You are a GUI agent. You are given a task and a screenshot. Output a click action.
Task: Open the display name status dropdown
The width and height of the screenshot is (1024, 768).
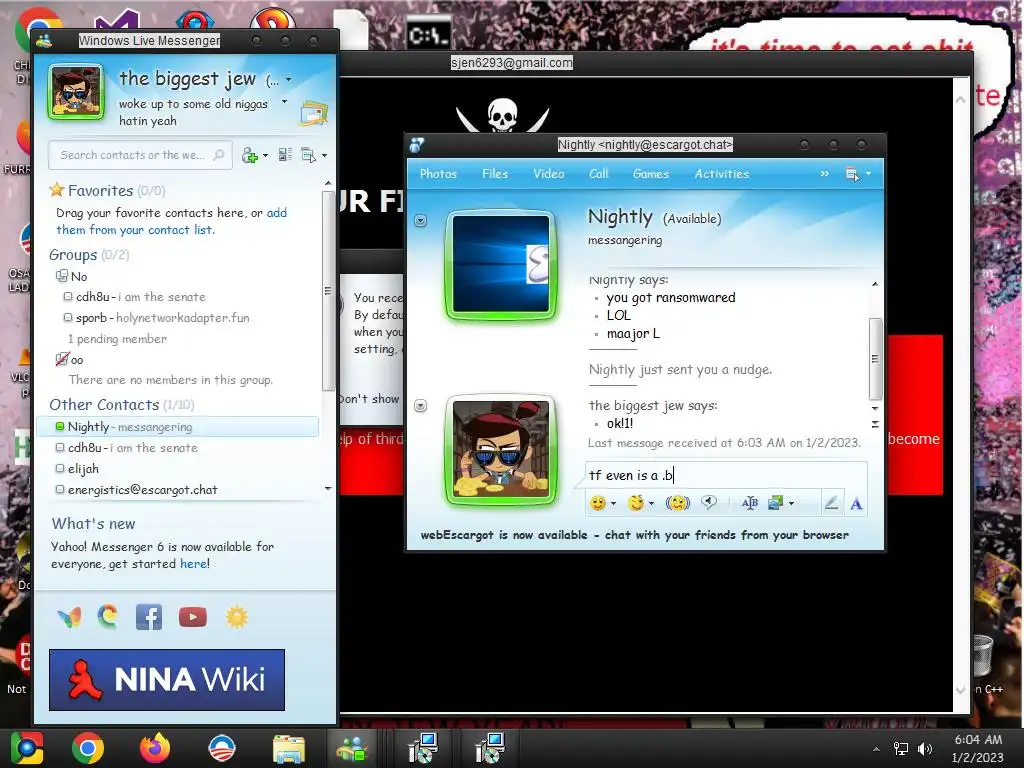288,80
